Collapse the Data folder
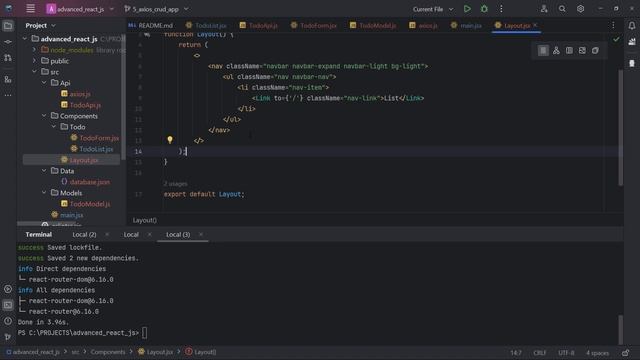This screenshot has height=360, width=640. click(x=44, y=171)
